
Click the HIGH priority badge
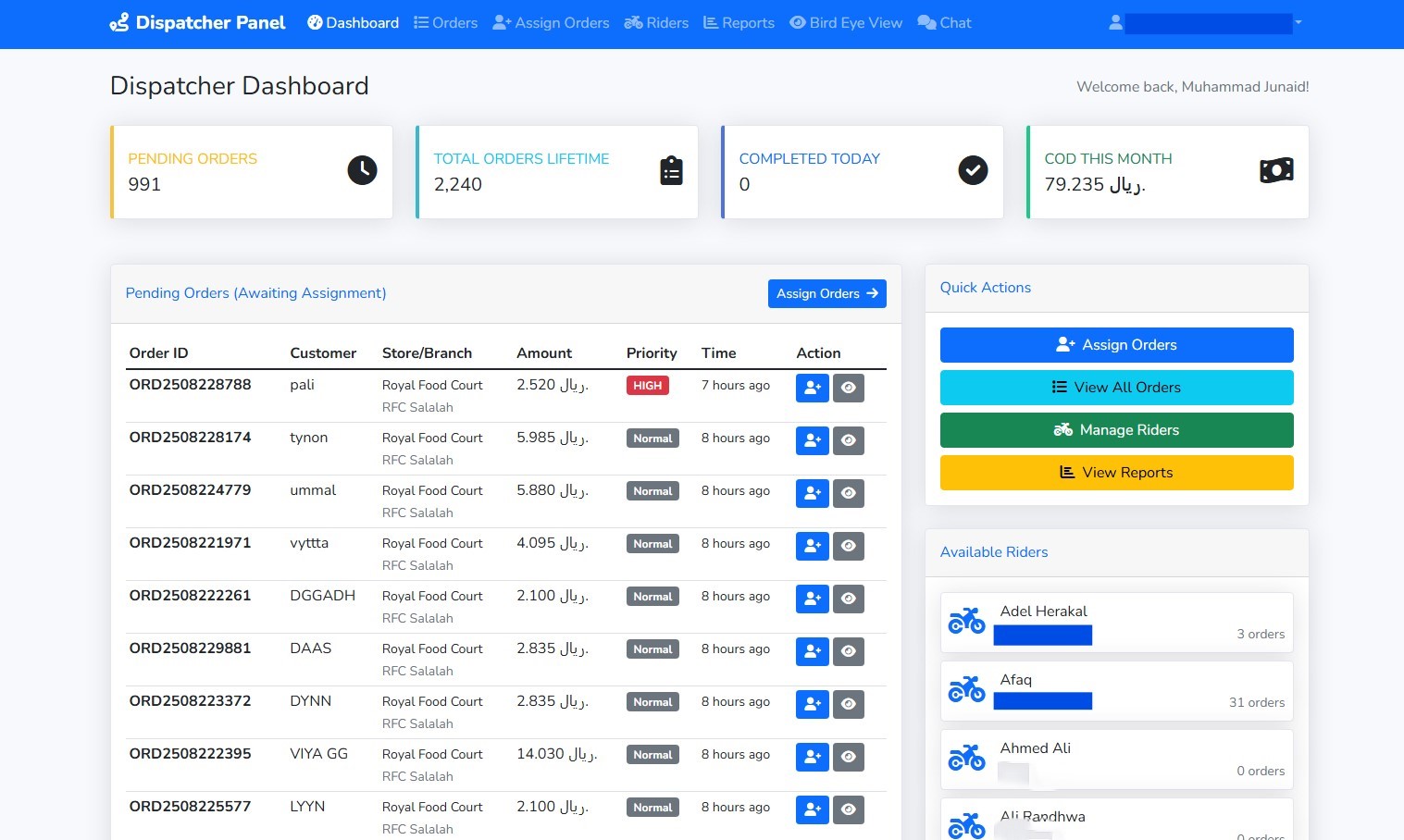(648, 386)
